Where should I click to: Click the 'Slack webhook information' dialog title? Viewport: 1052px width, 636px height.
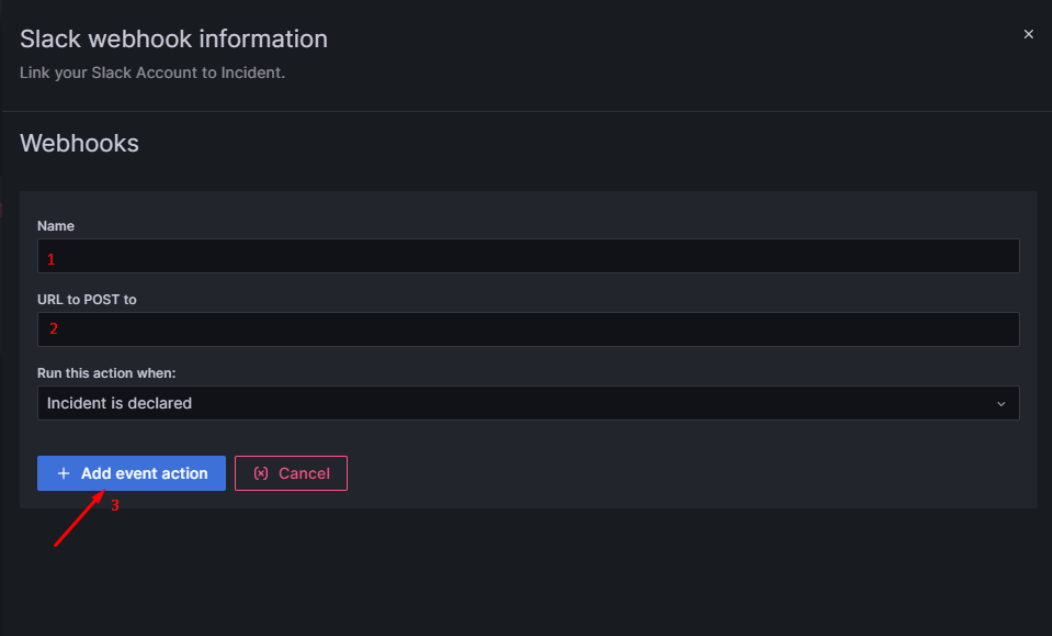click(173, 39)
